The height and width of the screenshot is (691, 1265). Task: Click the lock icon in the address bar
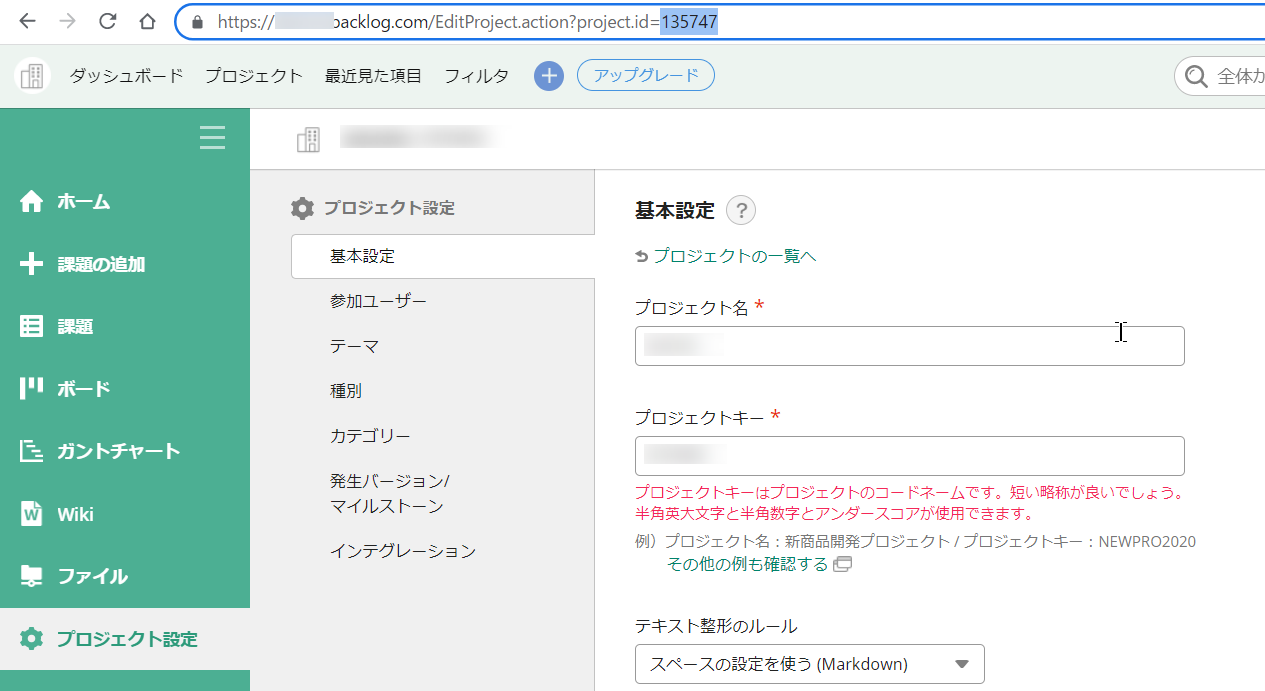point(198,22)
